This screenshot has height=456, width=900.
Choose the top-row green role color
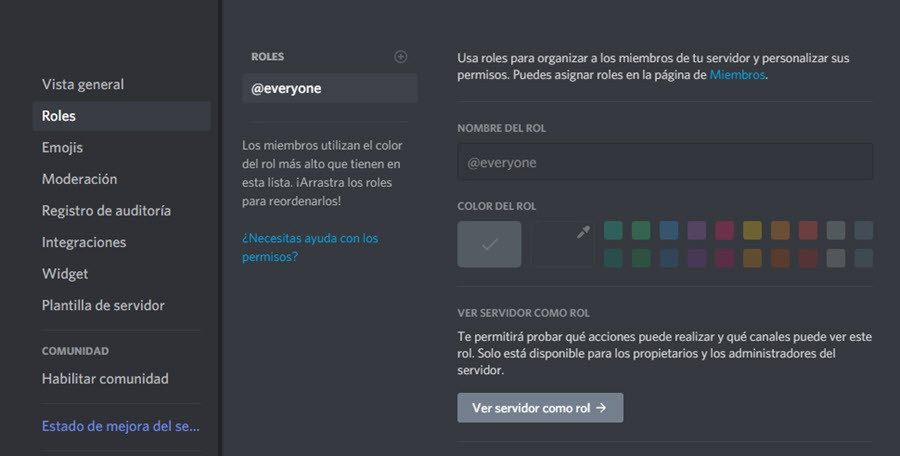point(641,231)
